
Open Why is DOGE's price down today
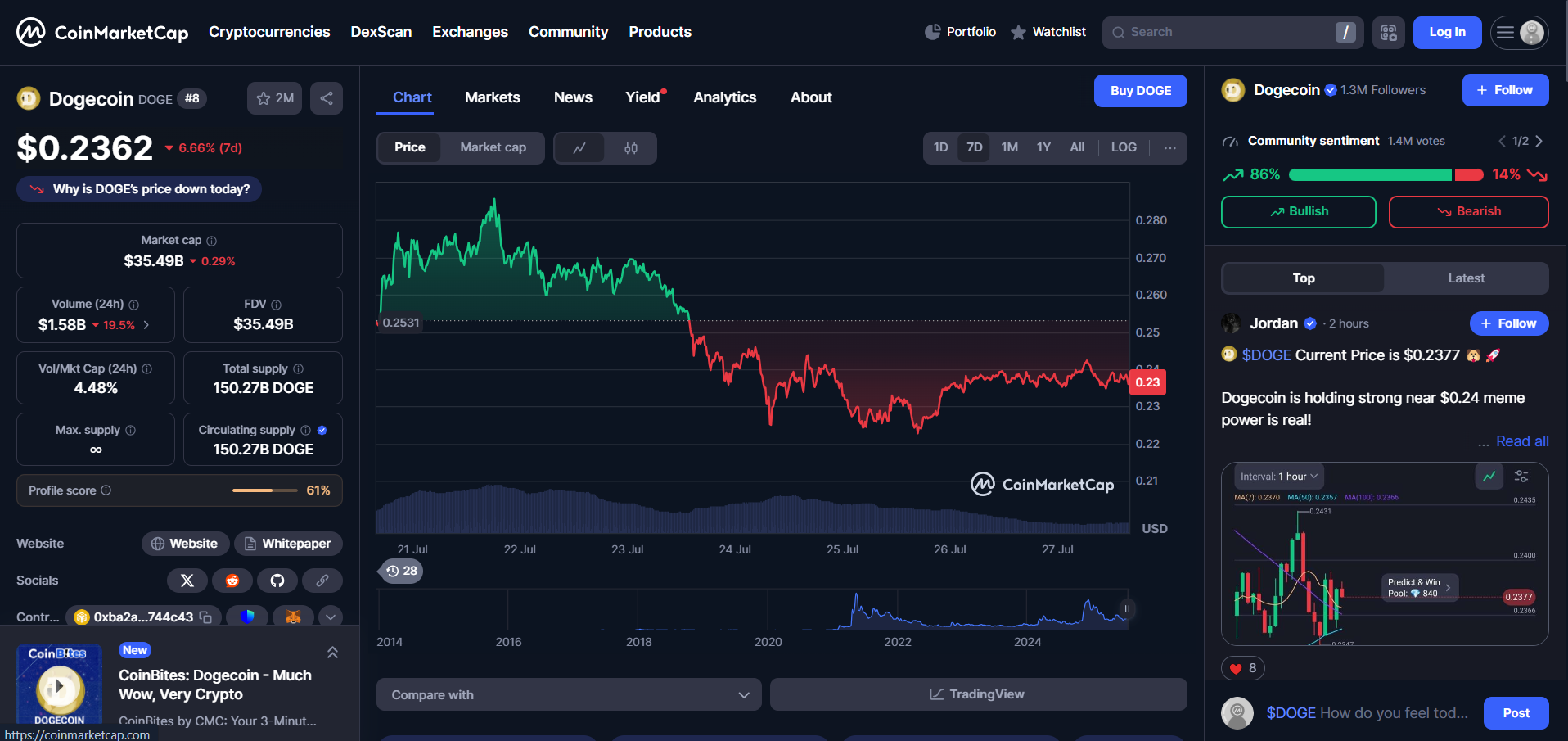pos(139,189)
